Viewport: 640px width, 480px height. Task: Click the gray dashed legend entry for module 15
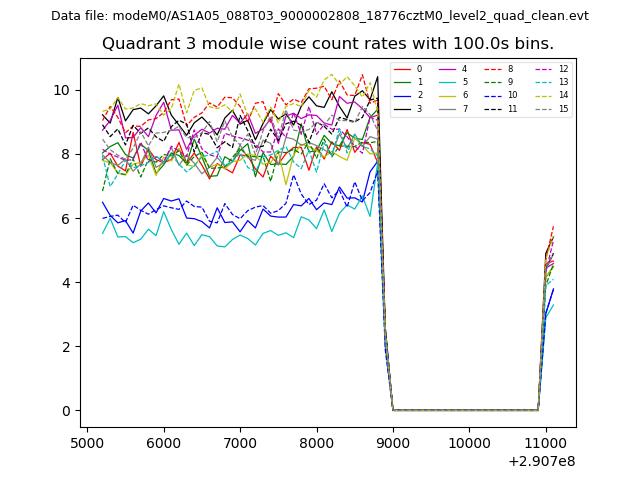click(544, 108)
